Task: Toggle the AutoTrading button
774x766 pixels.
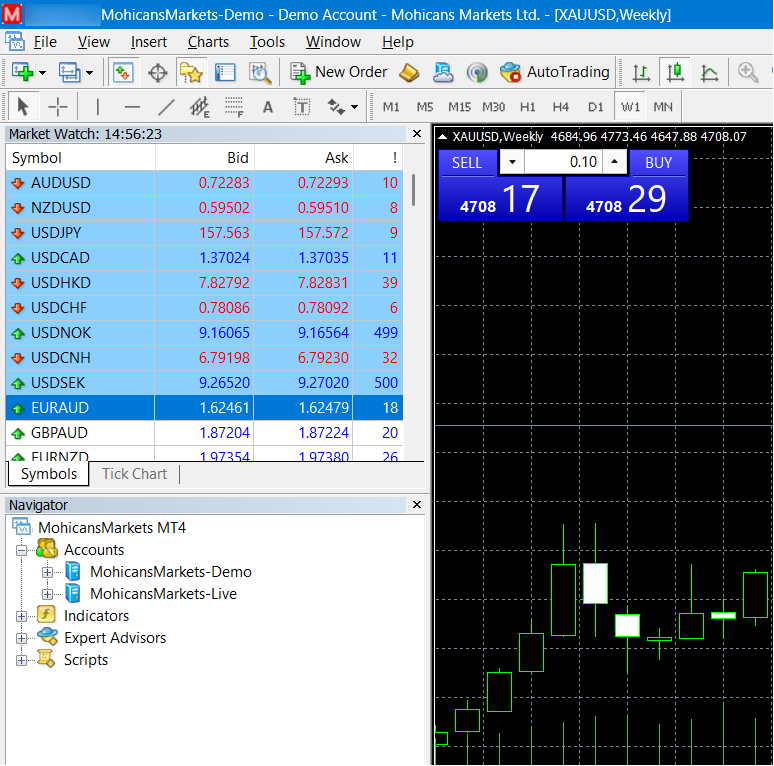Action: (554, 72)
